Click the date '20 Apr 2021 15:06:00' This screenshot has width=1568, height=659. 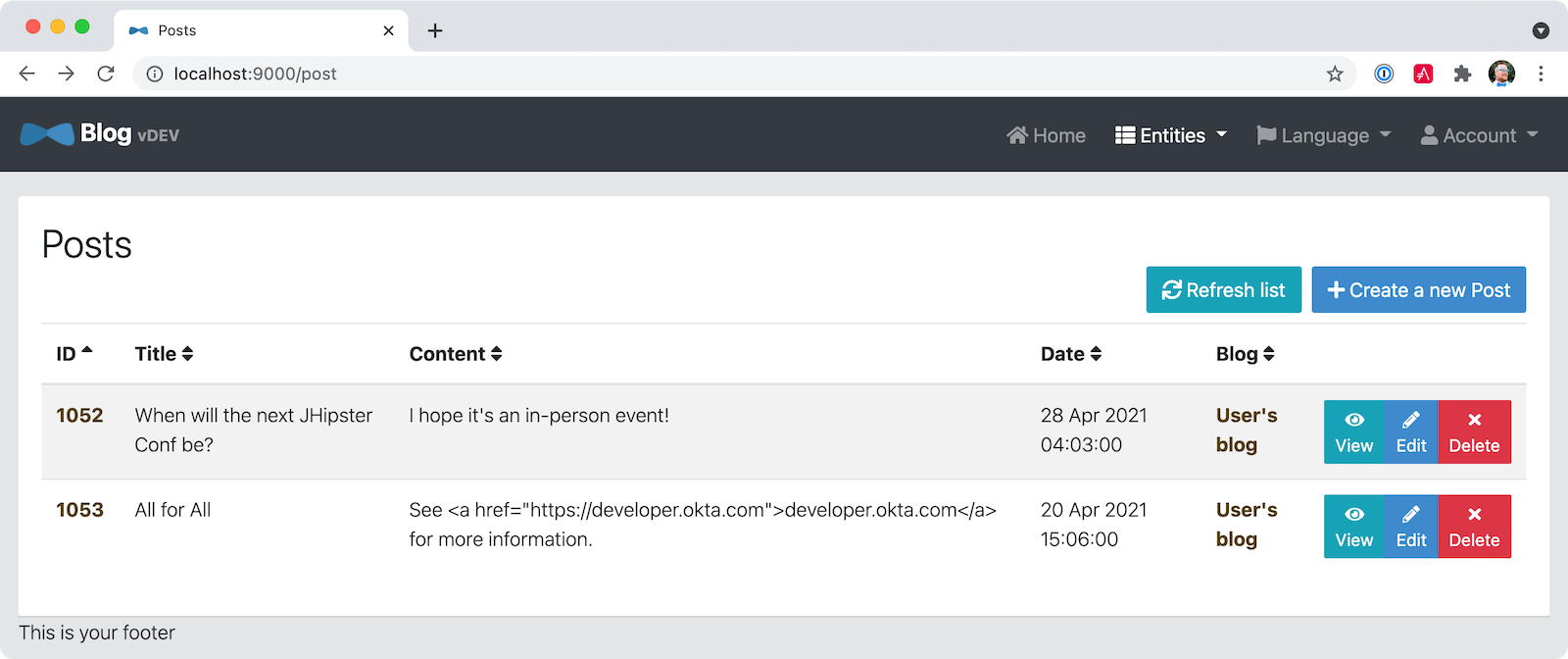(x=1094, y=525)
